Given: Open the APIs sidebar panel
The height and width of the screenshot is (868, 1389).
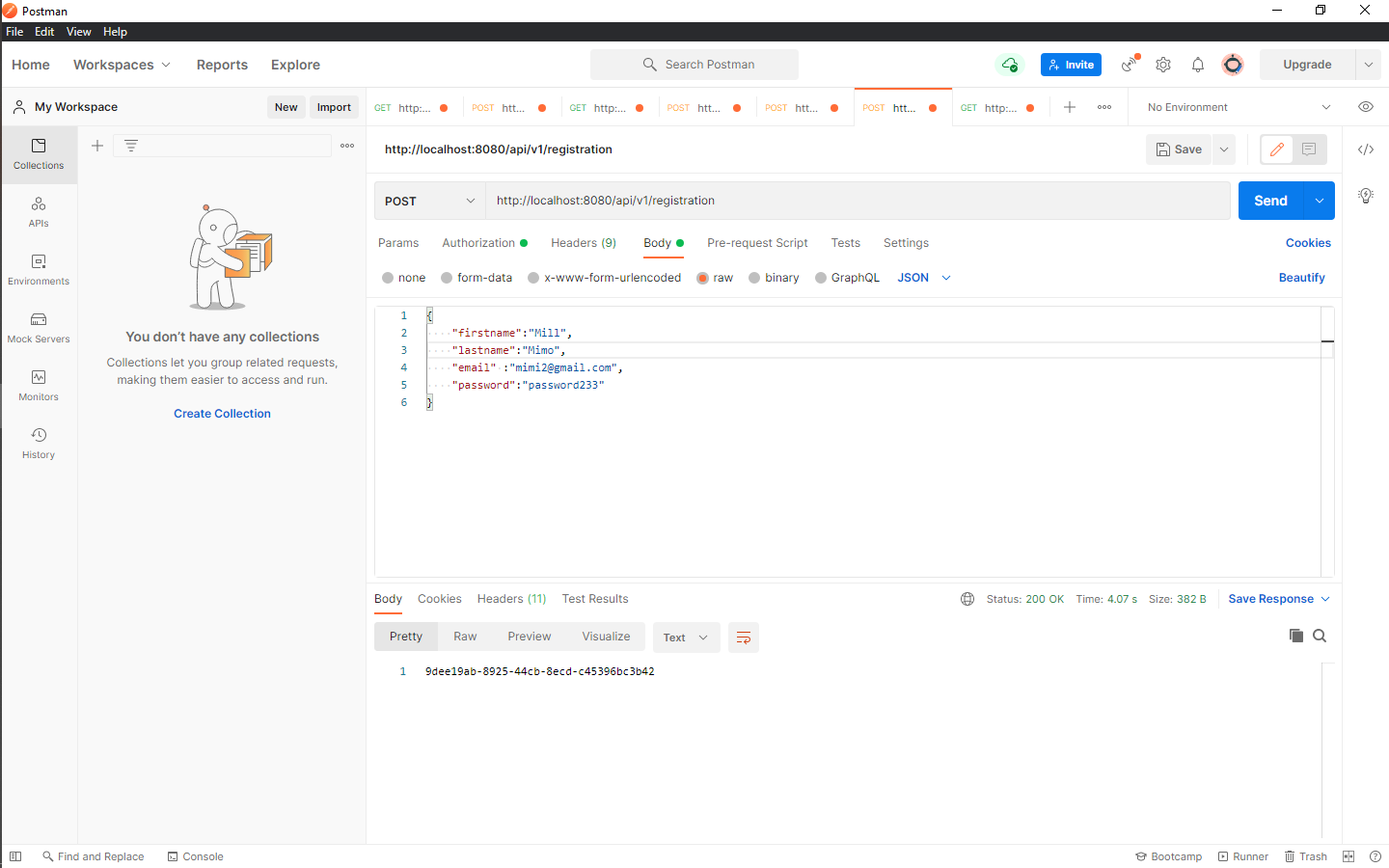Looking at the screenshot, I should tap(39, 212).
